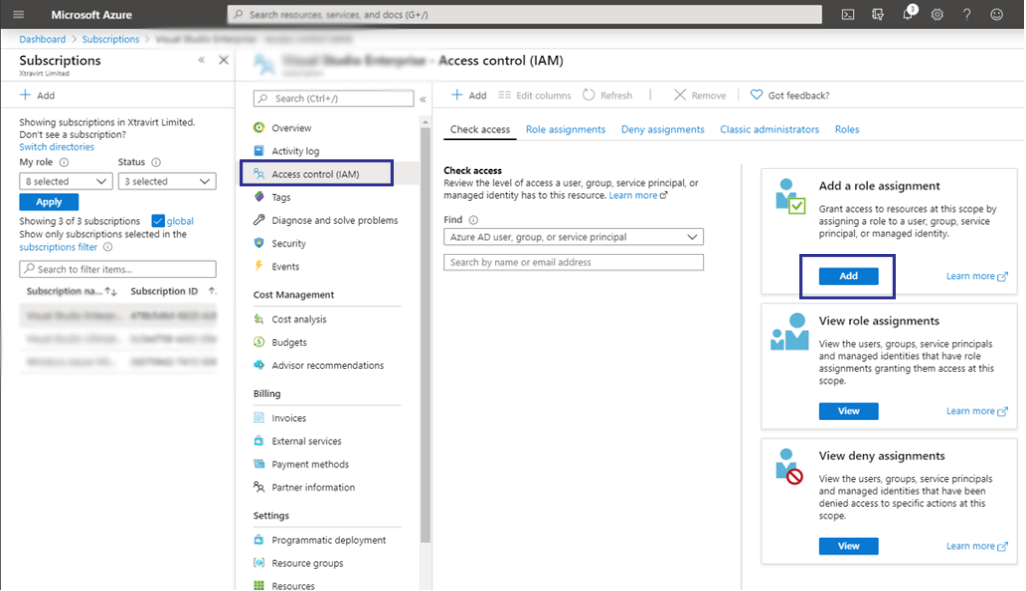Open Security menu item
1026x591 pixels.
click(289, 243)
